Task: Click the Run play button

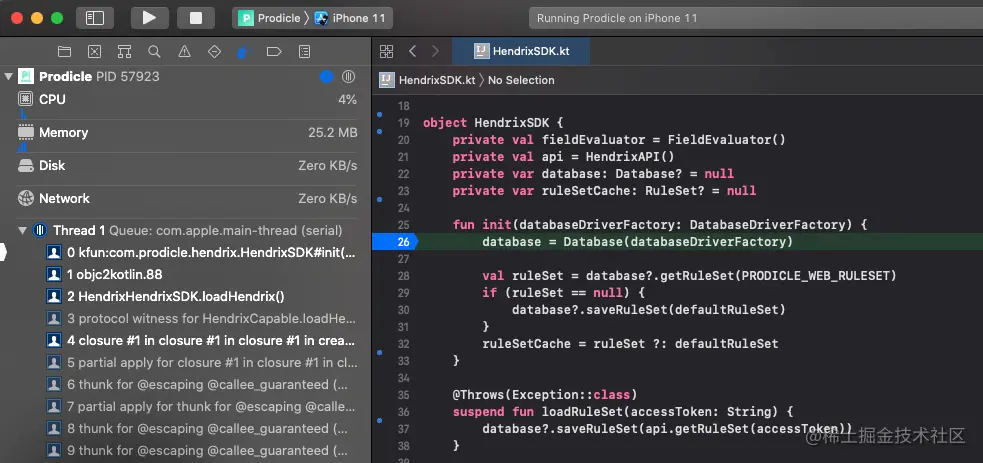Action: click(149, 18)
